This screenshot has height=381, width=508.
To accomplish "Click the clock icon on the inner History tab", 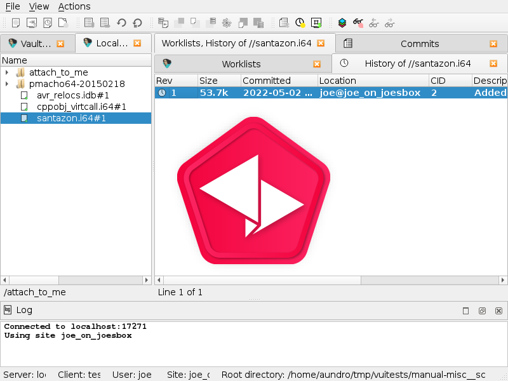I will (x=344, y=63).
